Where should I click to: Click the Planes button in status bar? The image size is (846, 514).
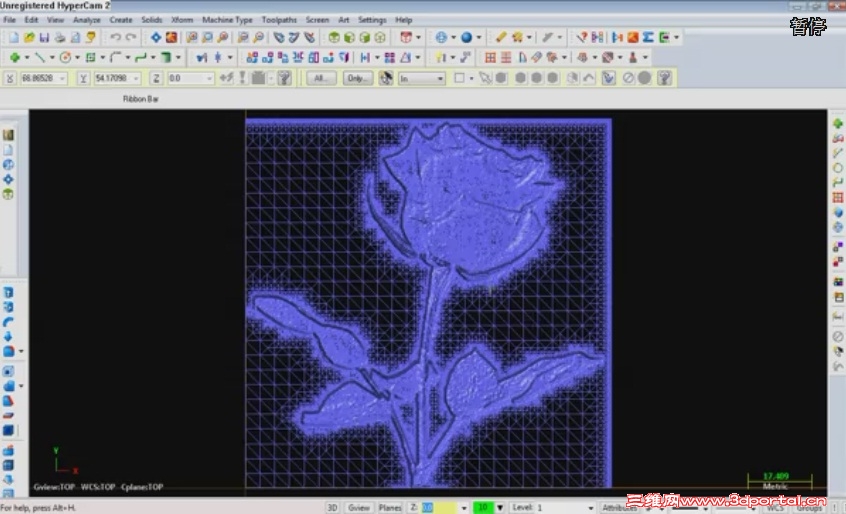pos(390,508)
